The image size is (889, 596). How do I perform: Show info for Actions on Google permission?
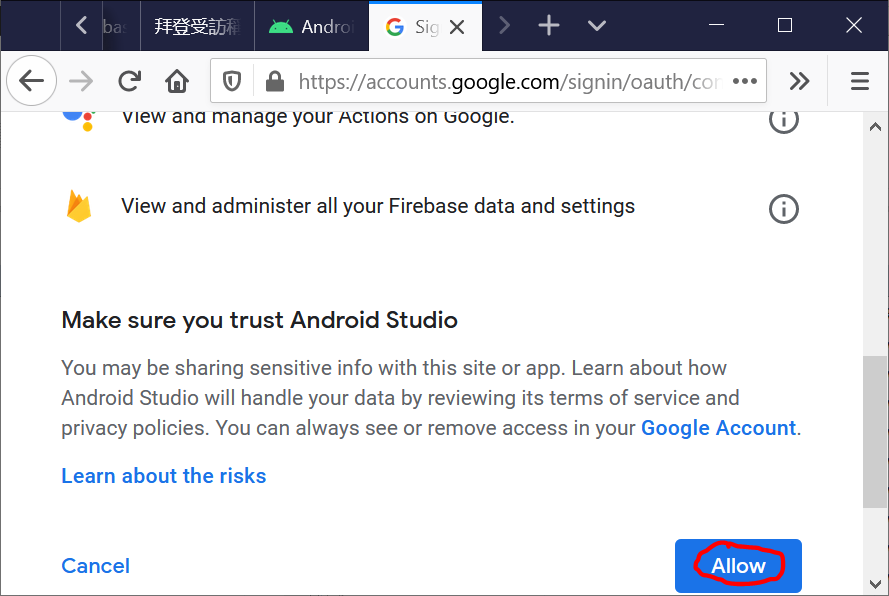(x=783, y=120)
